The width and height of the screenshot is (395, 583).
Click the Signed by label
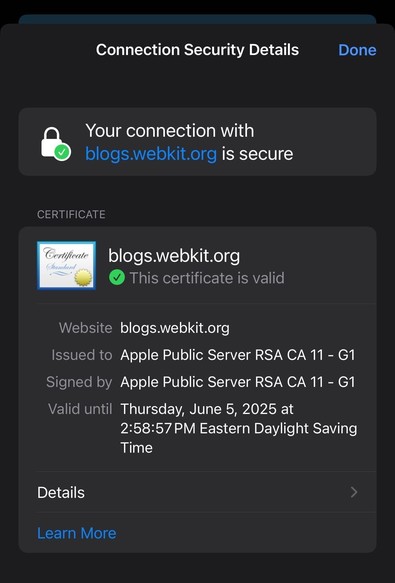(79, 382)
